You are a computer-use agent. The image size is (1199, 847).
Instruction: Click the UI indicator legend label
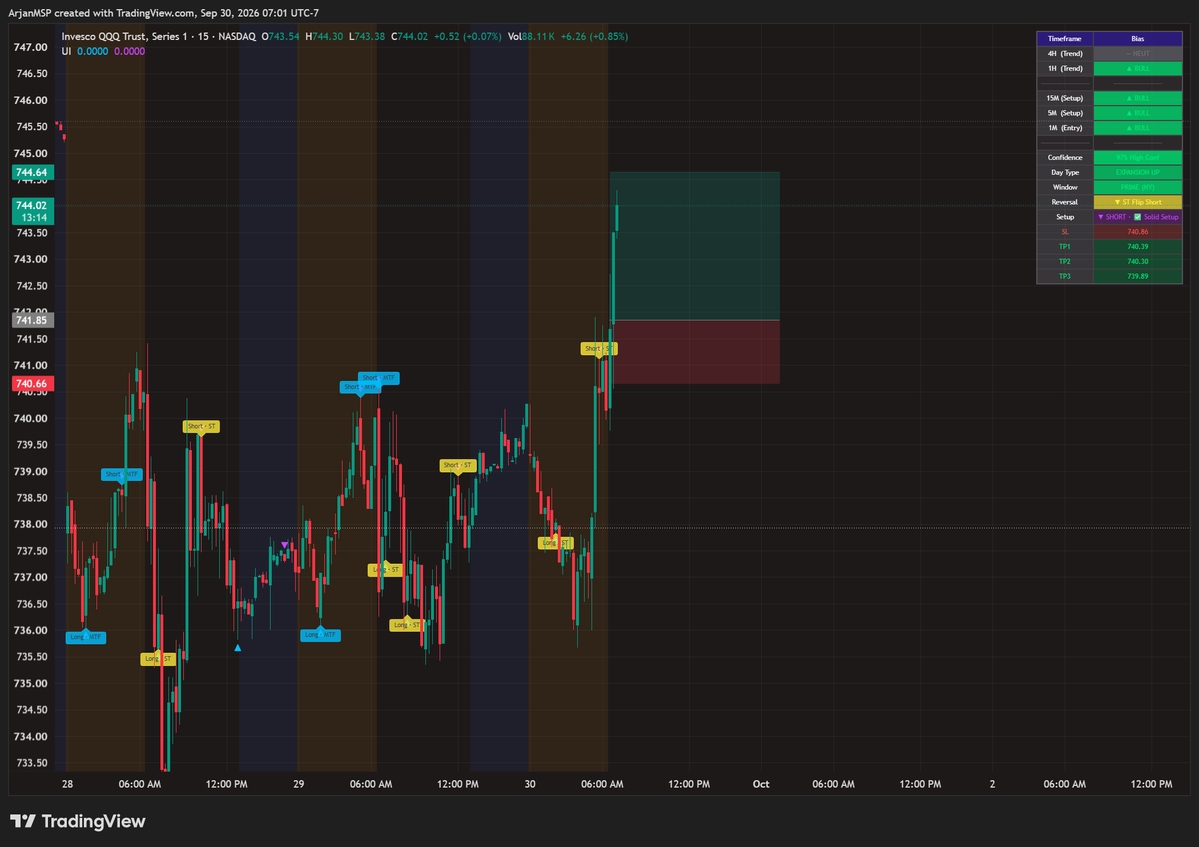tap(67, 51)
